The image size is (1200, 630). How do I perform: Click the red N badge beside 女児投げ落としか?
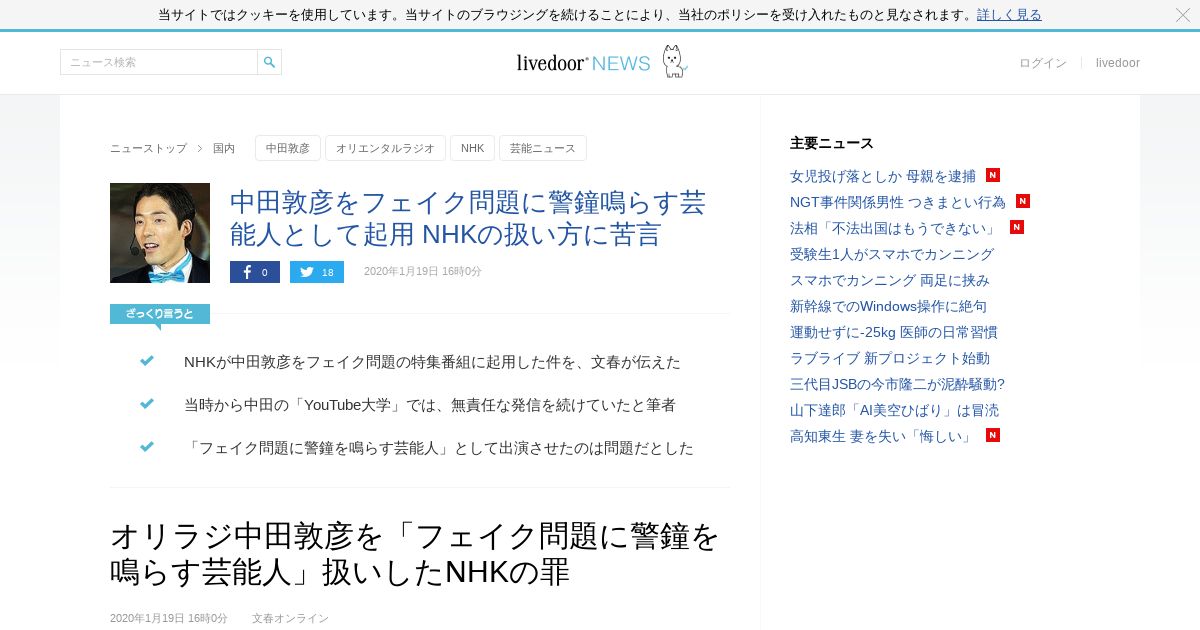[993, 175]
